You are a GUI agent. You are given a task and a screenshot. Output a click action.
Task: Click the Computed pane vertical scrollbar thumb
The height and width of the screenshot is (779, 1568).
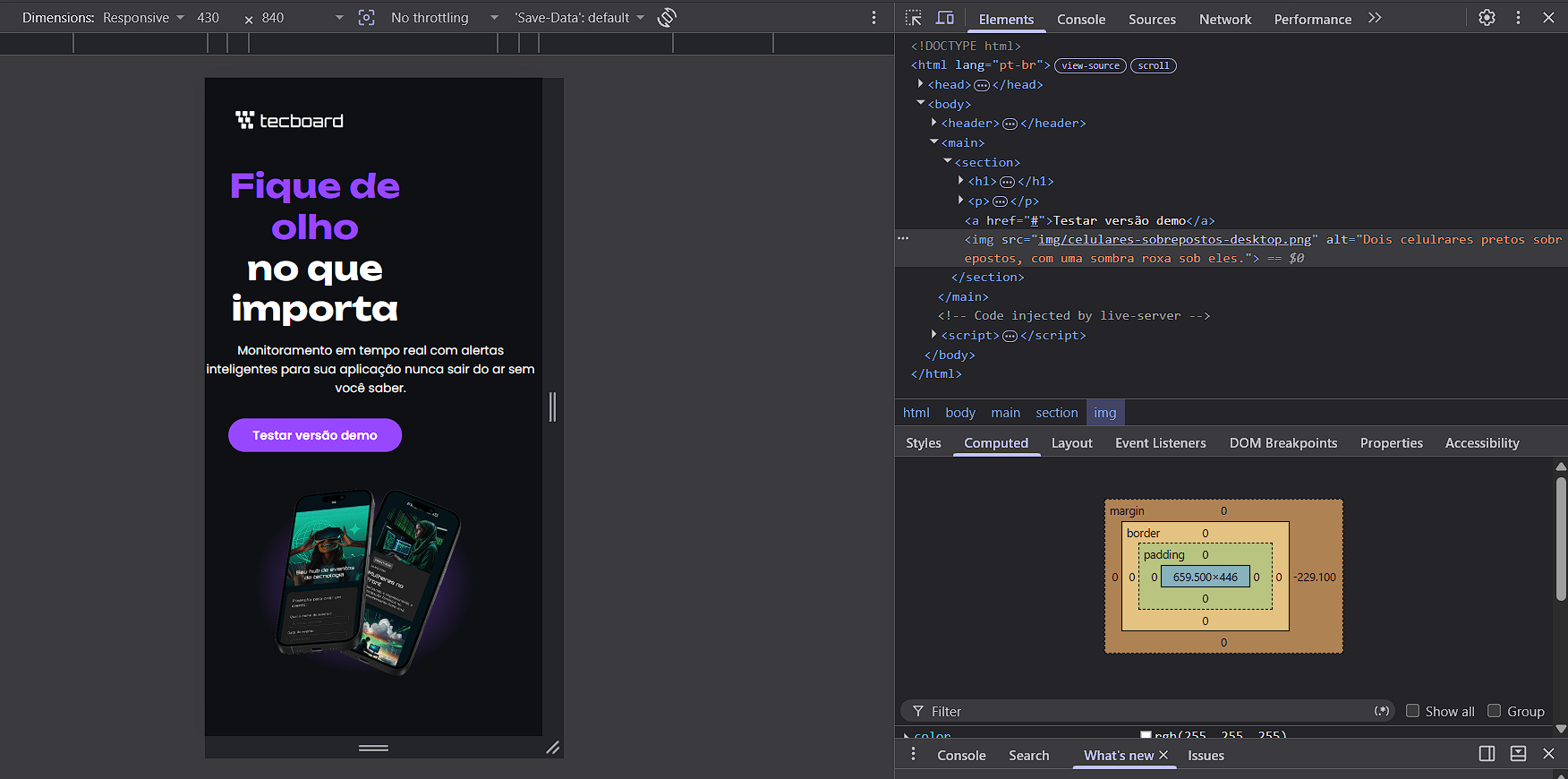click(x=1561, y=538)
